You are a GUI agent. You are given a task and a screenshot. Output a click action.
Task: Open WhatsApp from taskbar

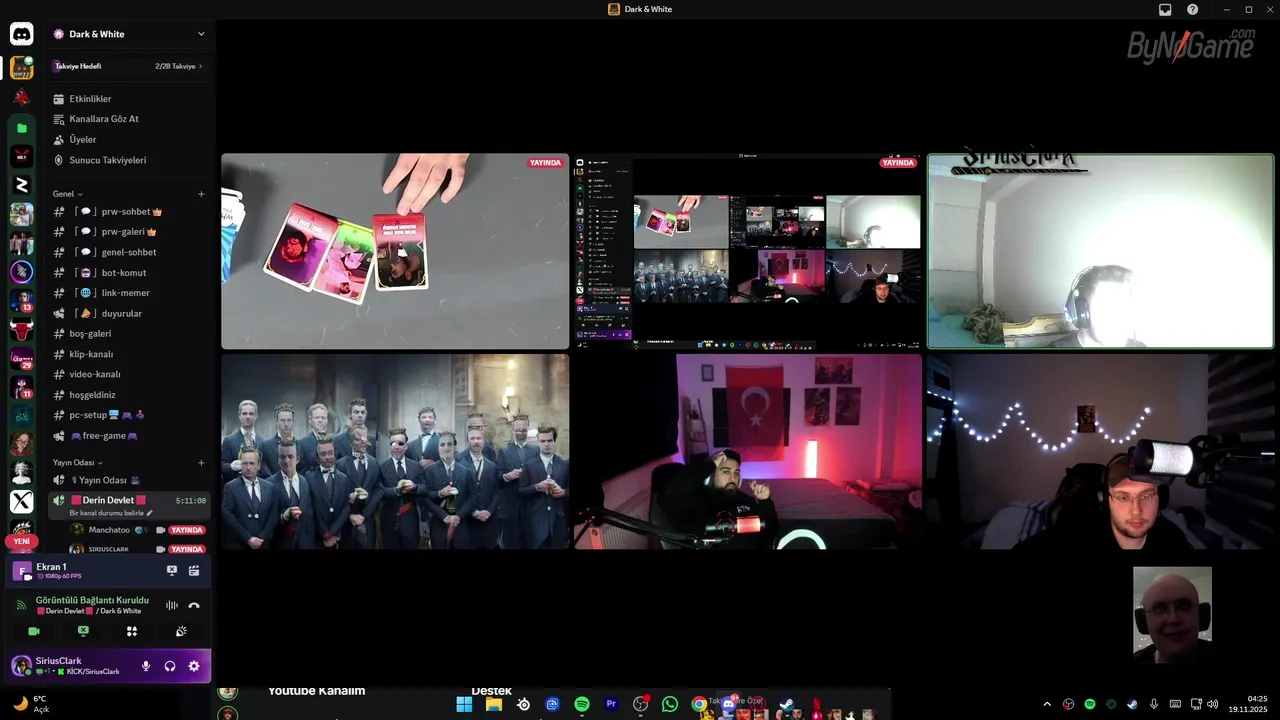(670, 704)
